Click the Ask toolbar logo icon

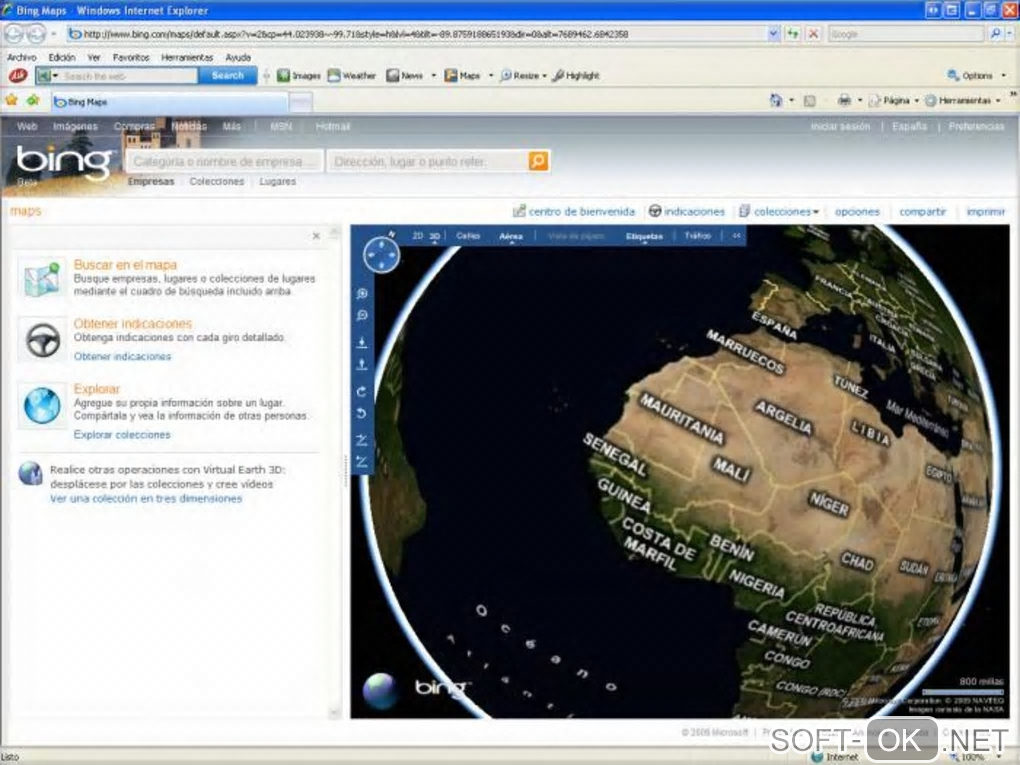coord(18,76)
